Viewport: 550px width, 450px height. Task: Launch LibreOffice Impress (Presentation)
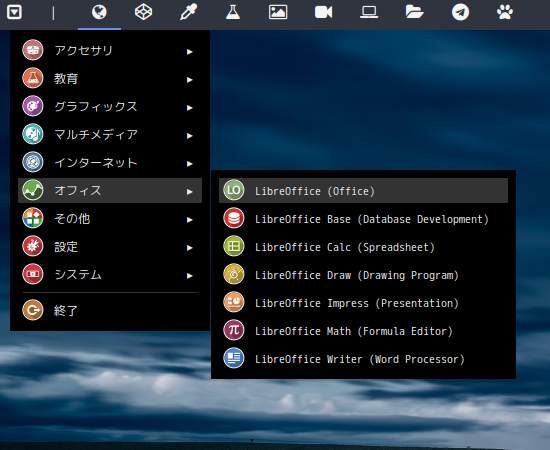click(363, 303)
